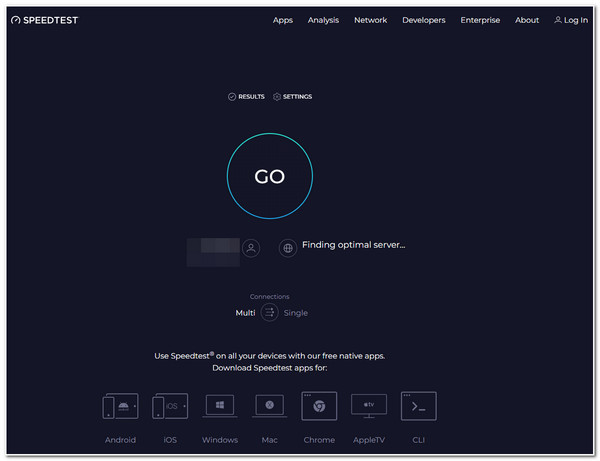
Task: Click 'Download Speedtest apps for:' text
Action: tap(269, 368)
